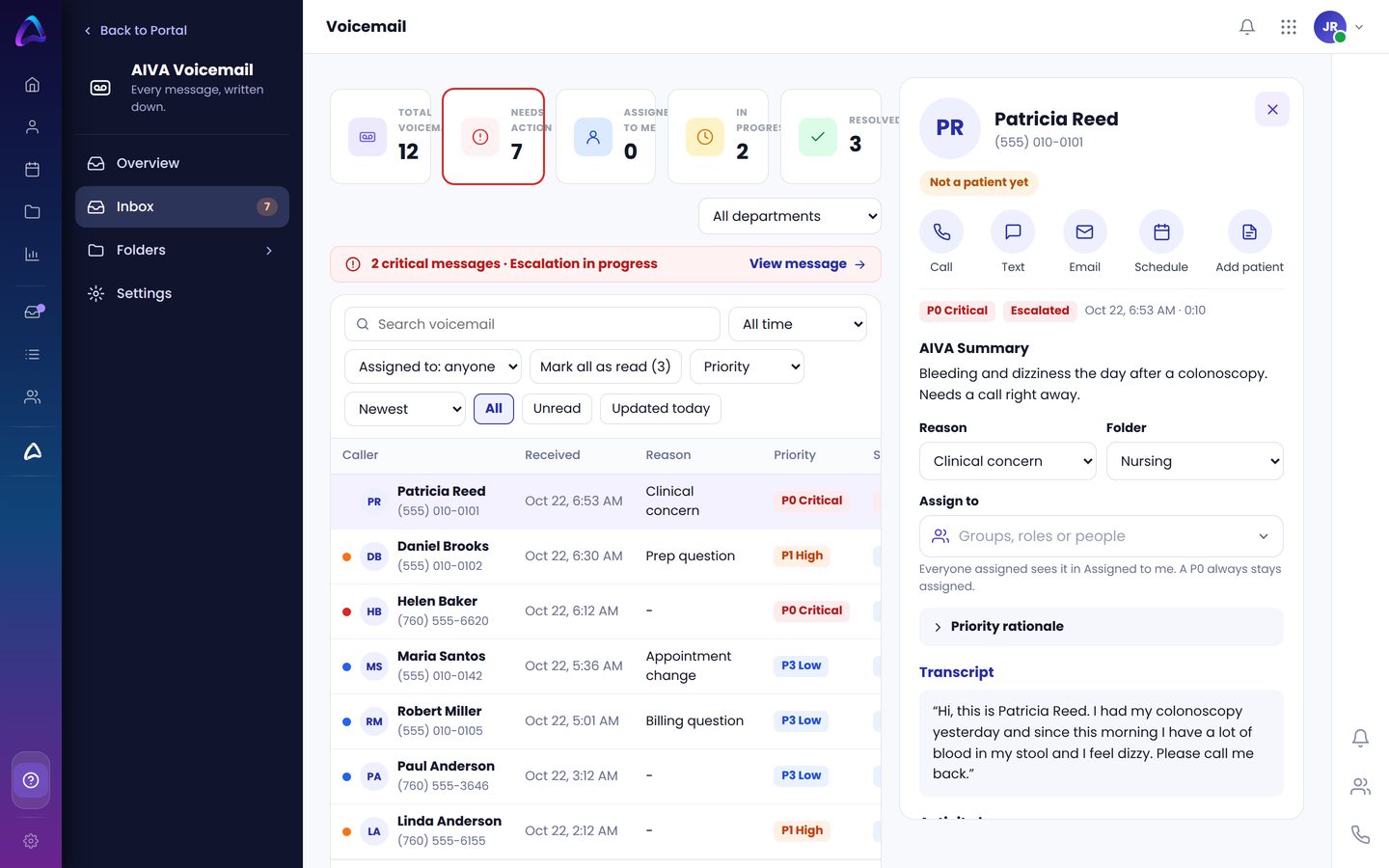Filter list to All messages
Viewport: 1389px width, 868px height.
coord(494,409)
